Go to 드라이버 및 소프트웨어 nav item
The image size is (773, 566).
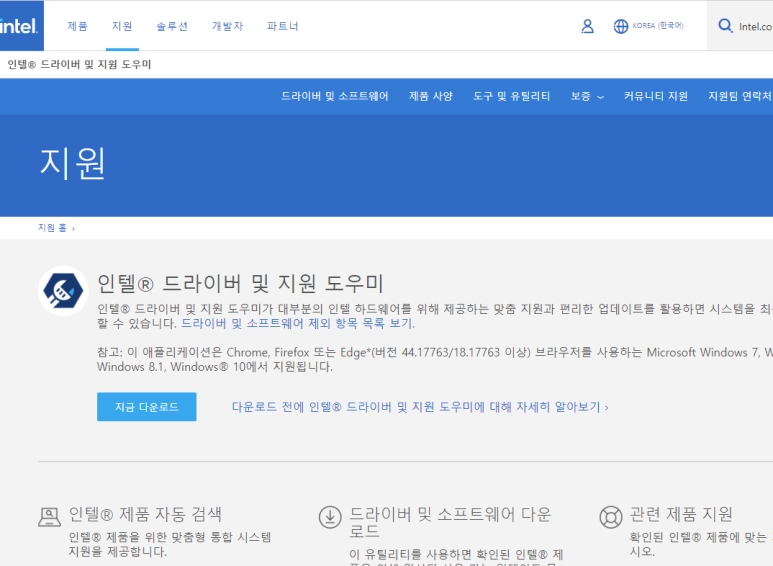tap(335, 96)
